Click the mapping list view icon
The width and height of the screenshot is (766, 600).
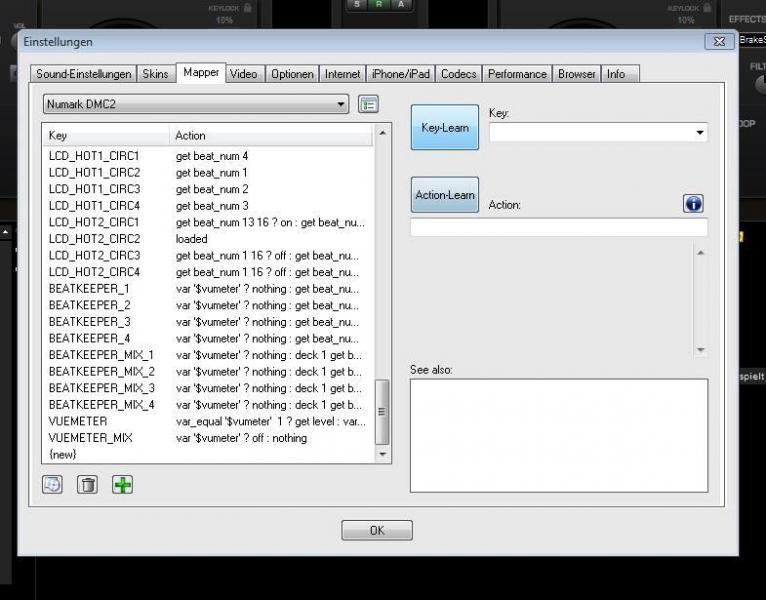tap(368, 104)
